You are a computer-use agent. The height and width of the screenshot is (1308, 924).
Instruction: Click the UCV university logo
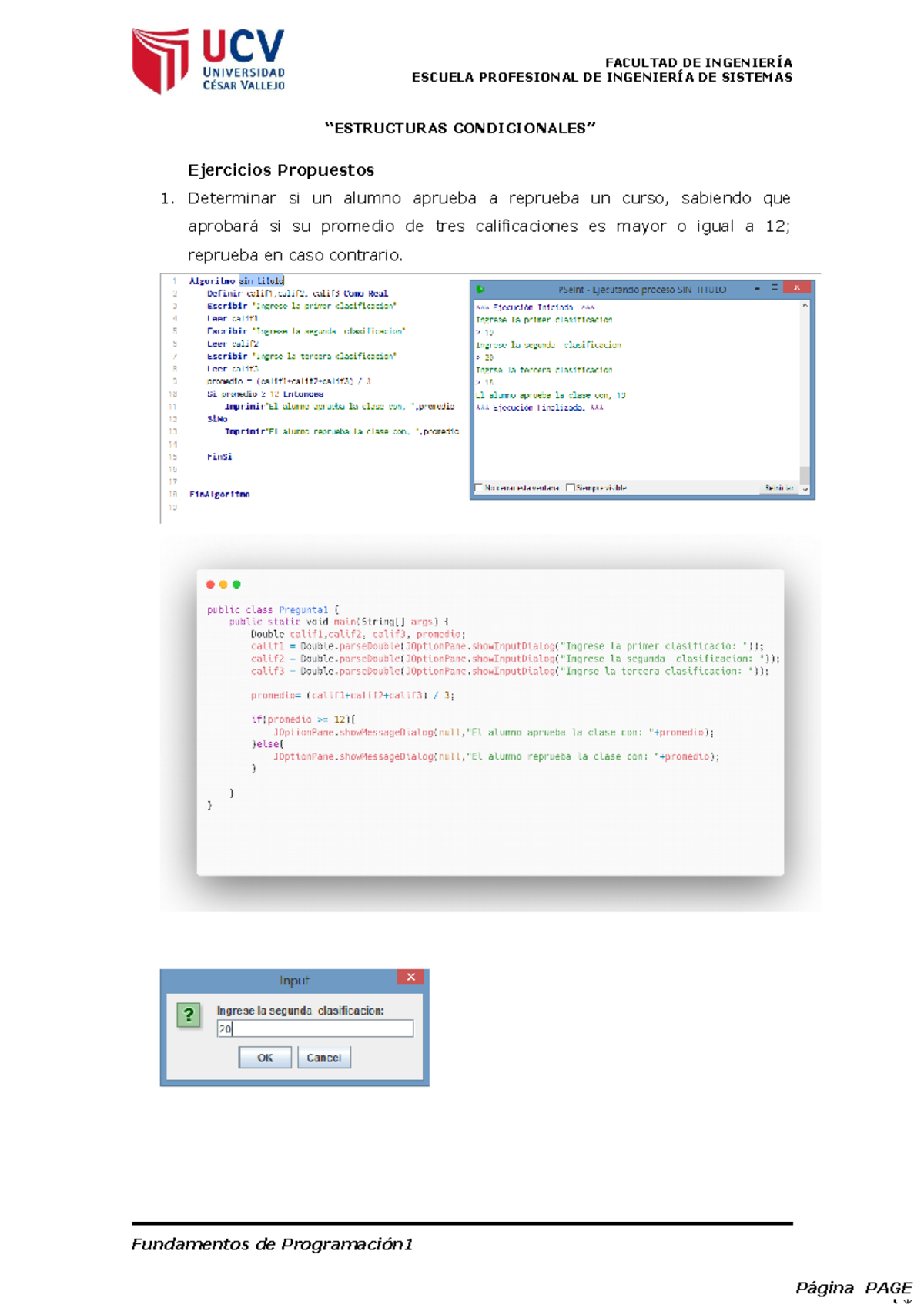click(x=209, y=61)
